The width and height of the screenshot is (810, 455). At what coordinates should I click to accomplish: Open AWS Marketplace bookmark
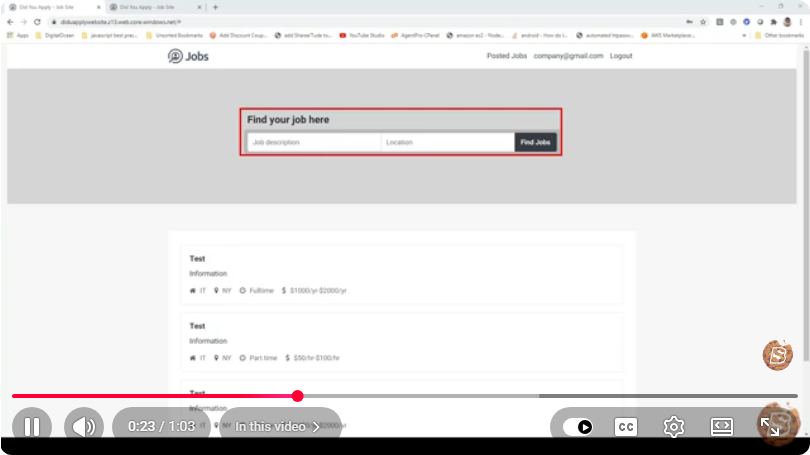pyautogui.click(x=668, y=36)
